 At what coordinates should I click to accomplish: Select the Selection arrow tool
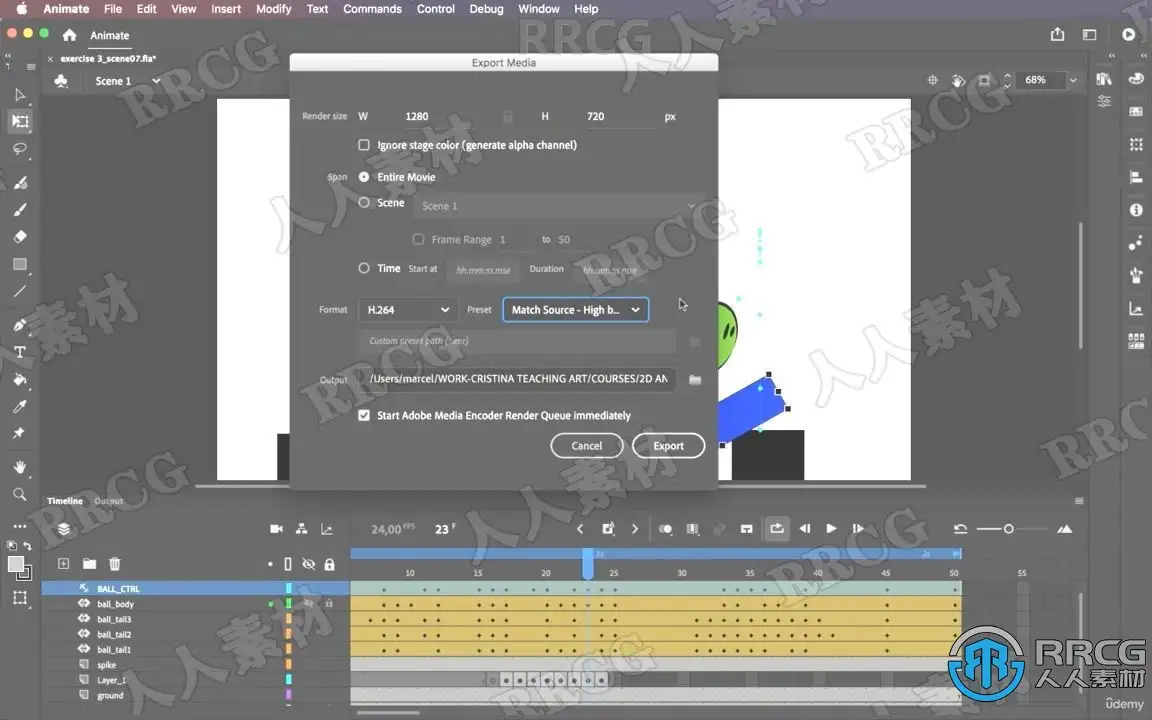point(20,95)
